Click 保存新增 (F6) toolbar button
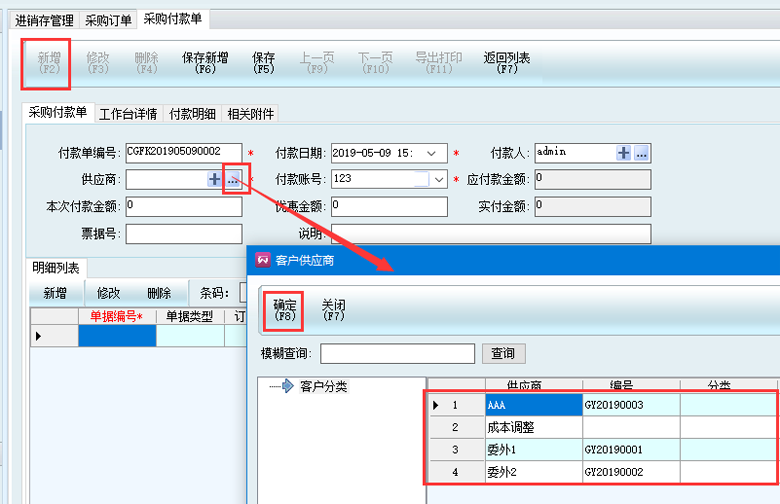The image size is (780, 504). pos(206,63)
